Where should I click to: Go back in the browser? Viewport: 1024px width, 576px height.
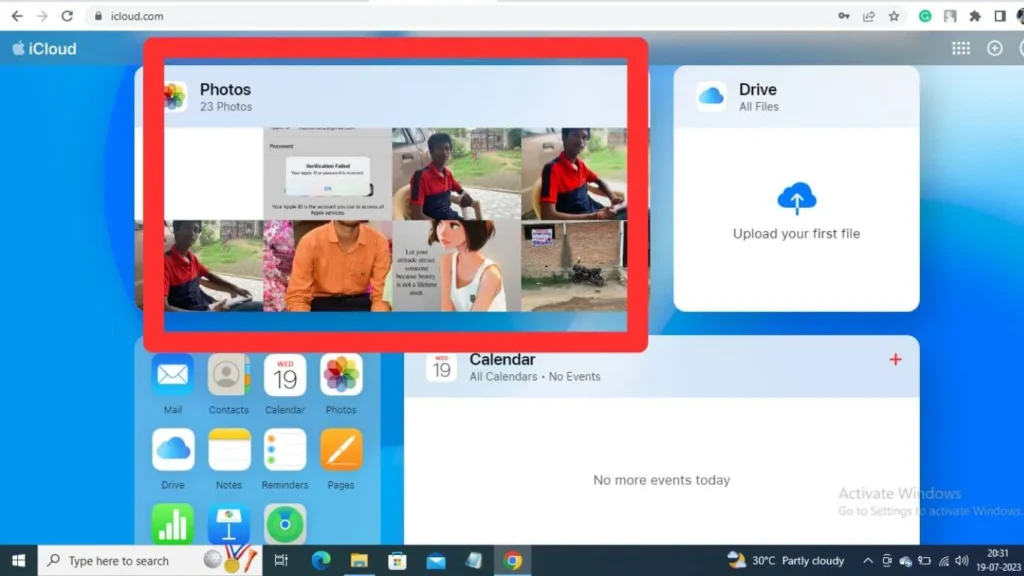pyautogui.click(x=17, y=16)
